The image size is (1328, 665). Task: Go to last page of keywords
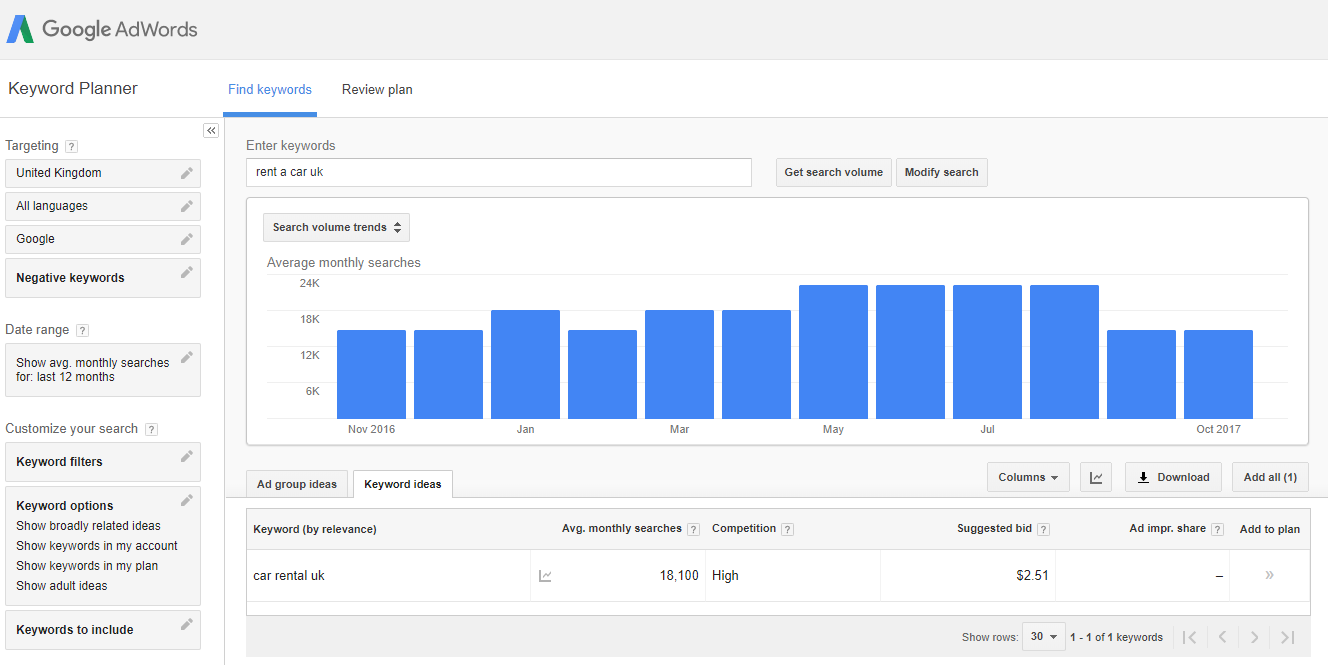click(x=1288, y=637)
